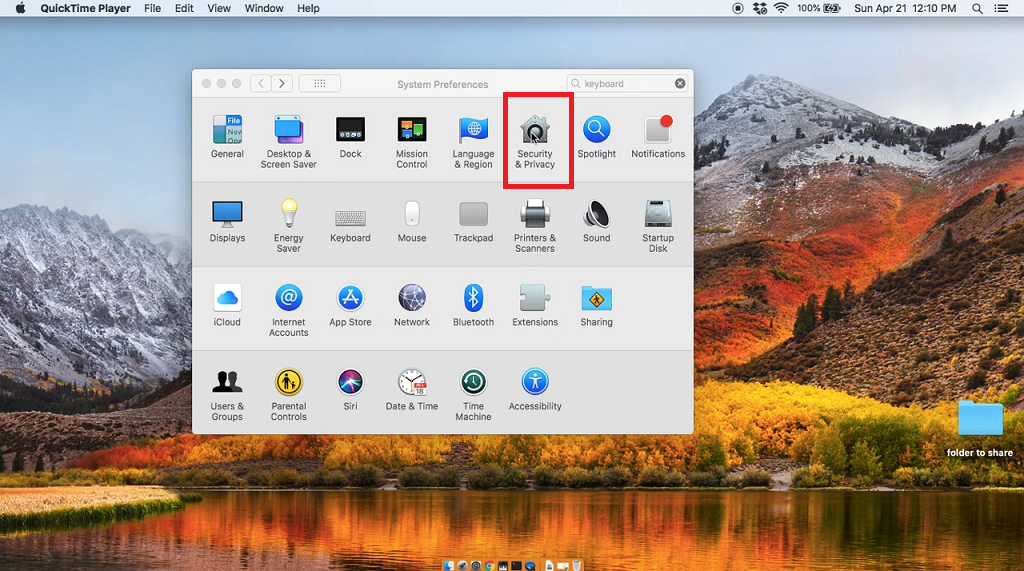Open Date & Time preferences

point(411,389)
